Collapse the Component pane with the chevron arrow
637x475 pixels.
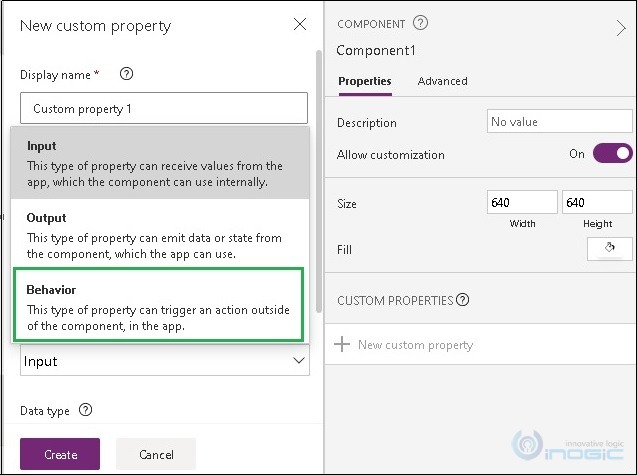click(x=621, y=28)
